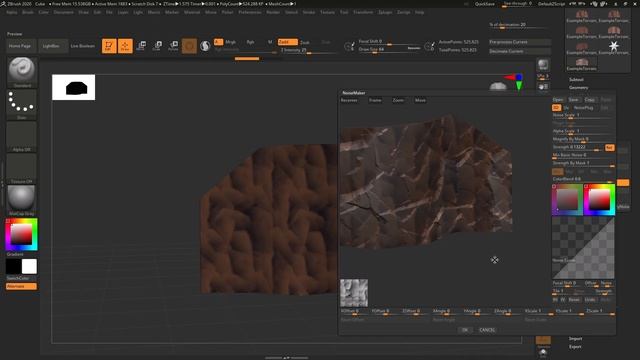
Task: Click Pre-process Current
Action: (x=520, y=42)
